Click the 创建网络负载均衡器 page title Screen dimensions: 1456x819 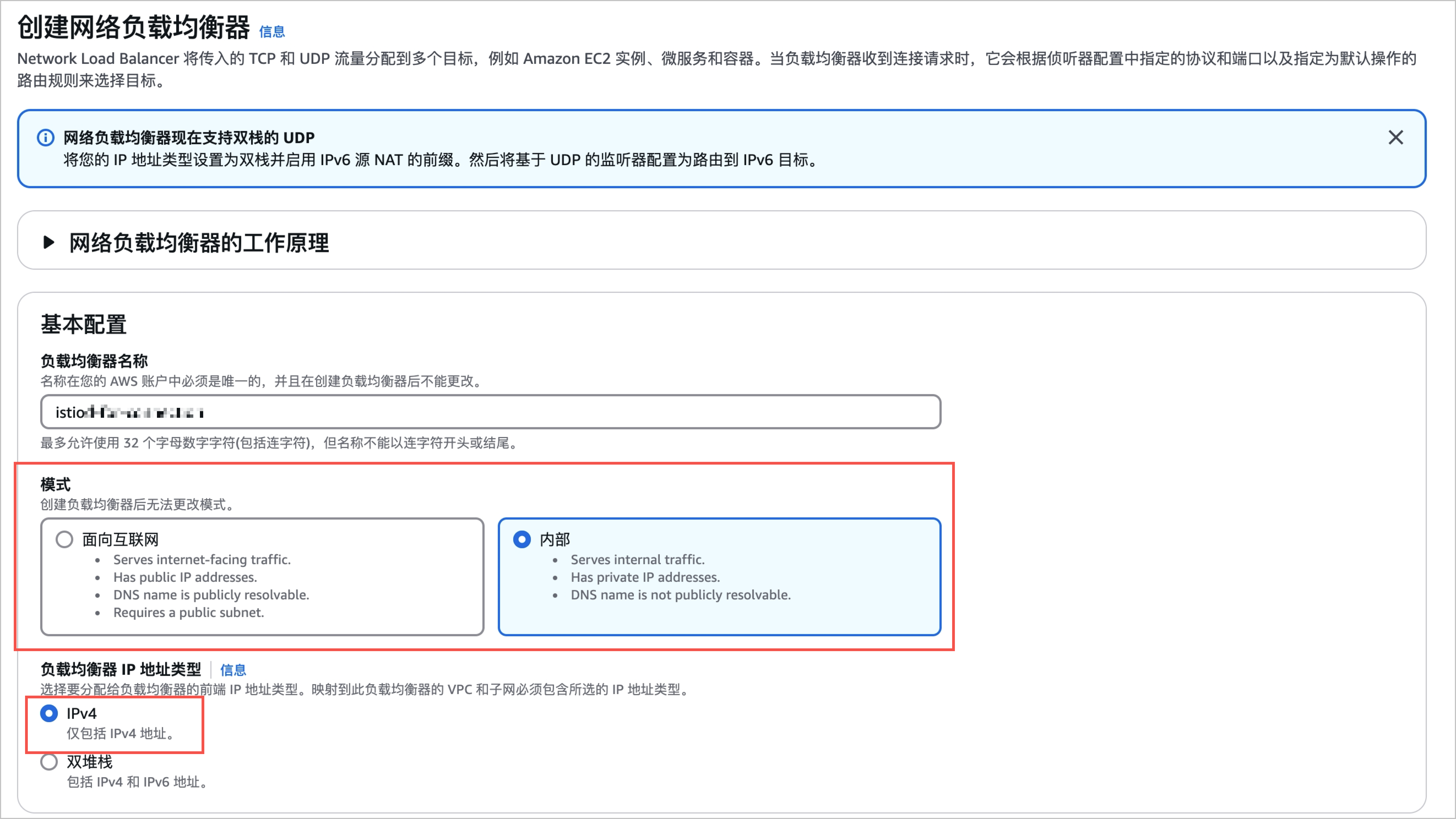[x=133, y=27]
